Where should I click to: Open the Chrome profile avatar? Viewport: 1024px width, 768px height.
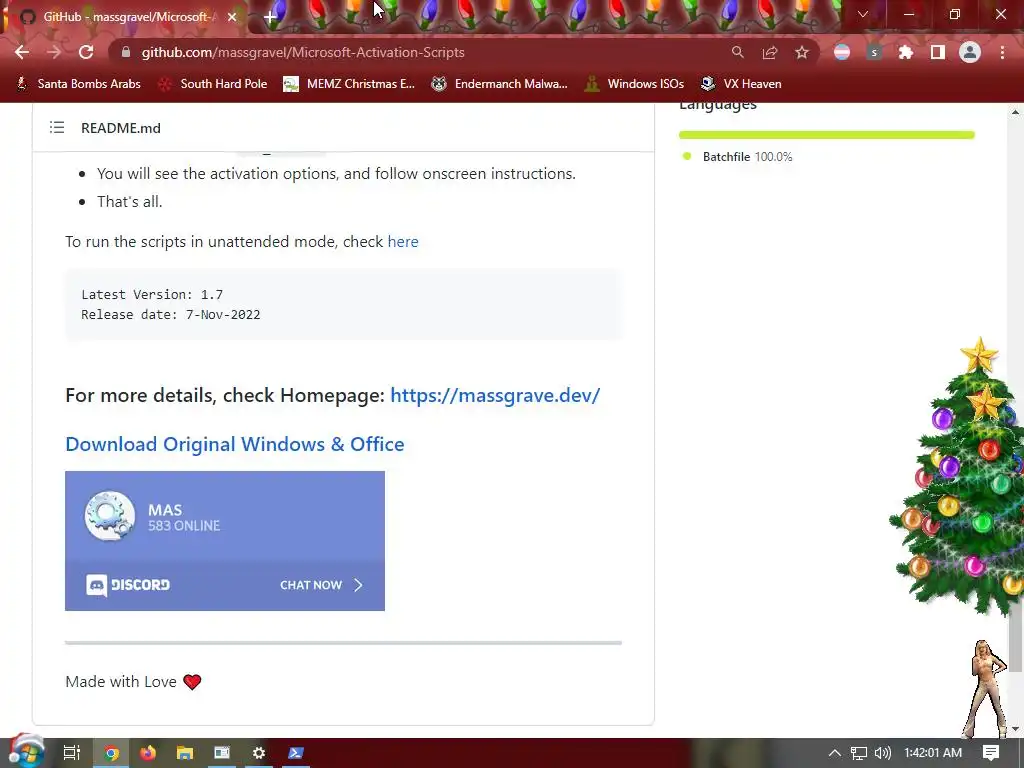[970, 52]
